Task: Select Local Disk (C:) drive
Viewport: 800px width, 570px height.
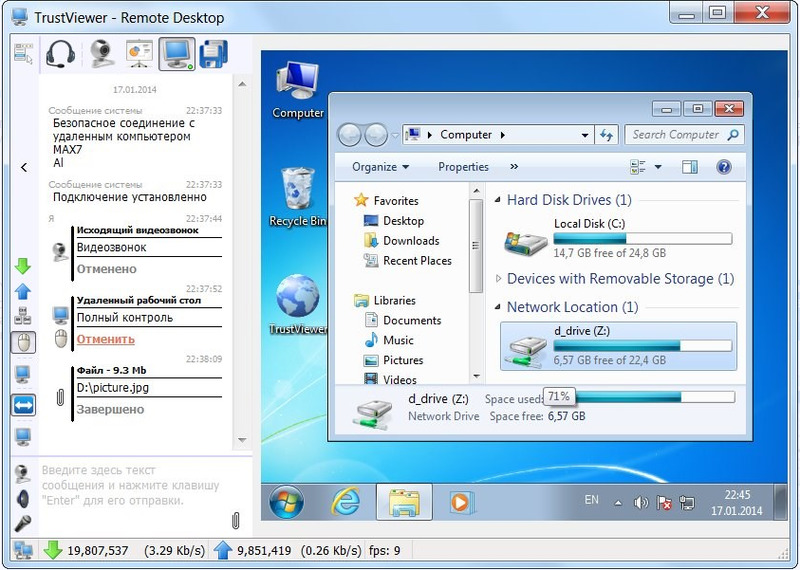Action: pos(617,238)
